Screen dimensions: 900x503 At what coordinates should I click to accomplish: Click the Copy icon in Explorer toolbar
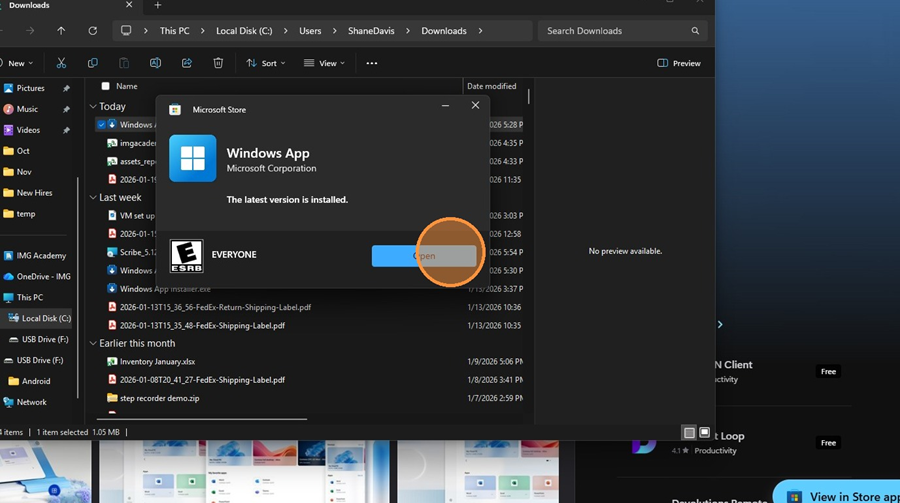coord(92,63)
